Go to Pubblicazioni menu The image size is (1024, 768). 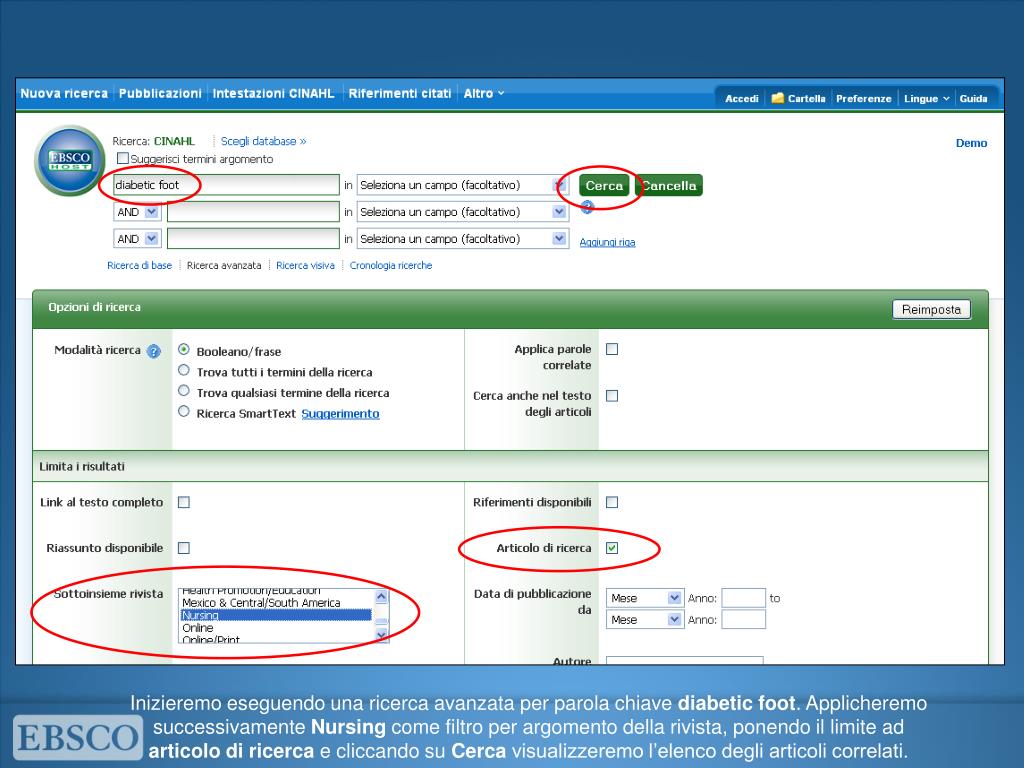pos(160,93)
